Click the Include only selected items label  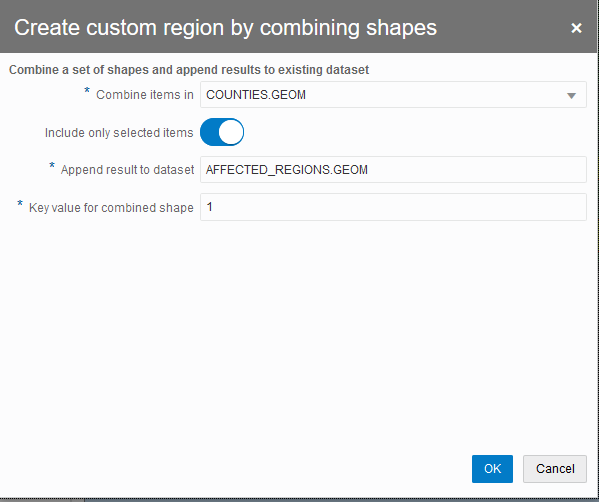click(x=119, y=133)
